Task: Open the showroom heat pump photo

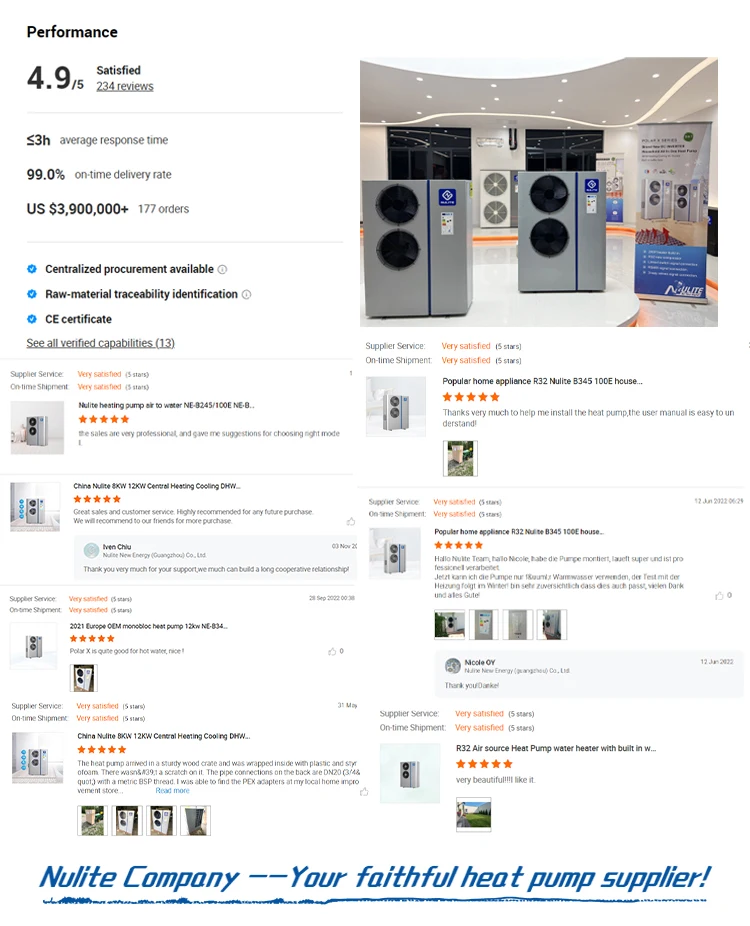Action: (539, 191)
